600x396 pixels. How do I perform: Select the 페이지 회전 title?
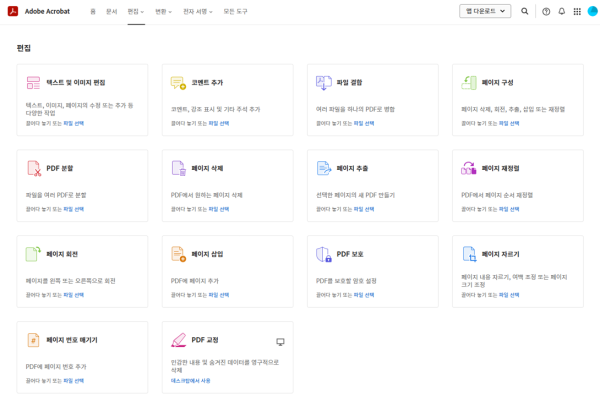(62, 254)
